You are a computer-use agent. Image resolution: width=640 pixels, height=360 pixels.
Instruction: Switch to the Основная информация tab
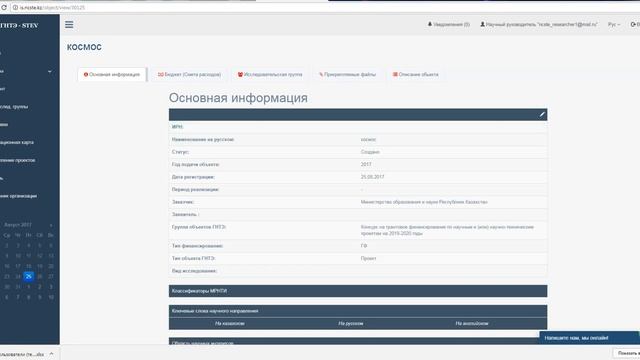(x=112, y=75)
